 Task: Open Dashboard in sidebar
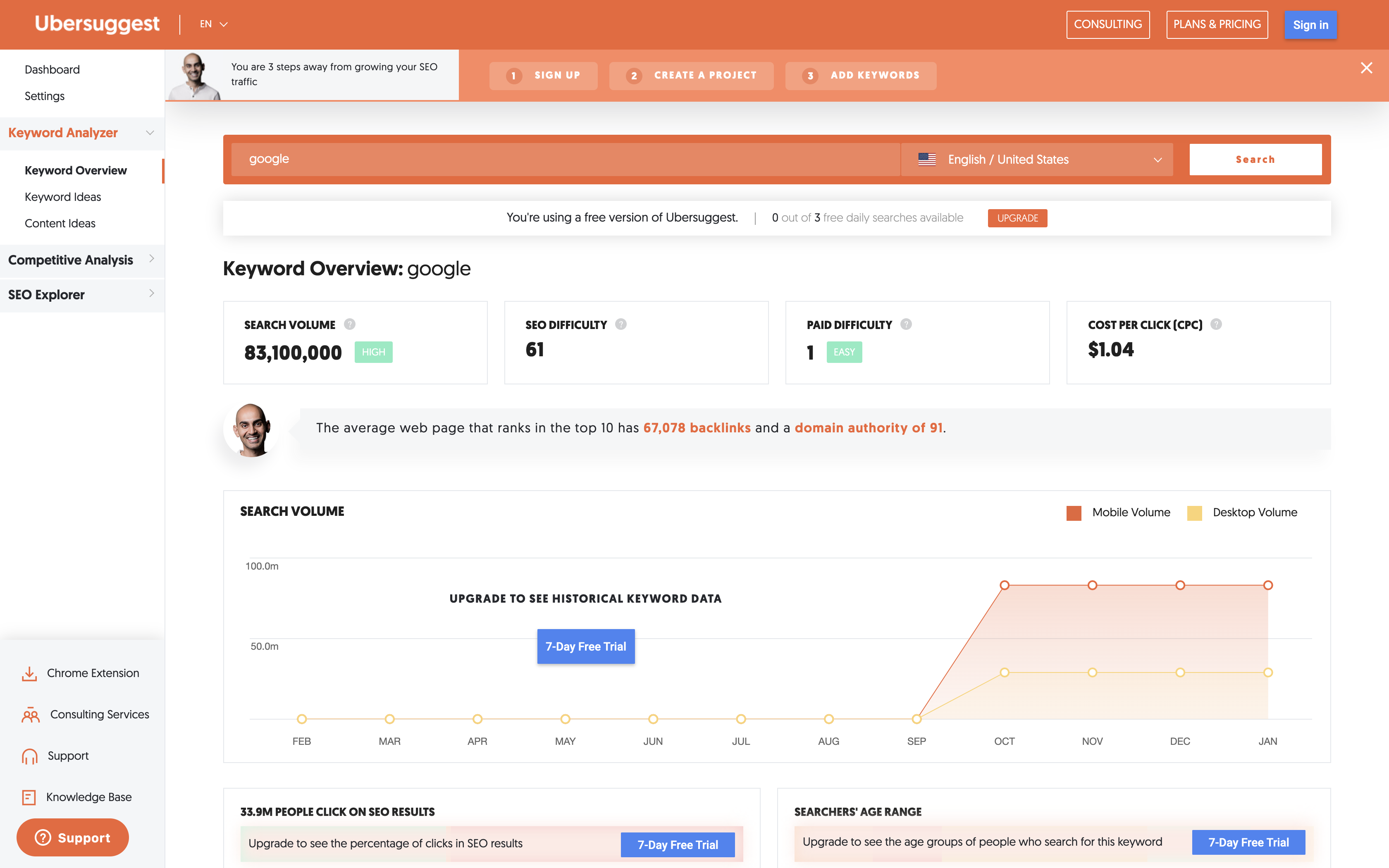(x=52, y=69)
